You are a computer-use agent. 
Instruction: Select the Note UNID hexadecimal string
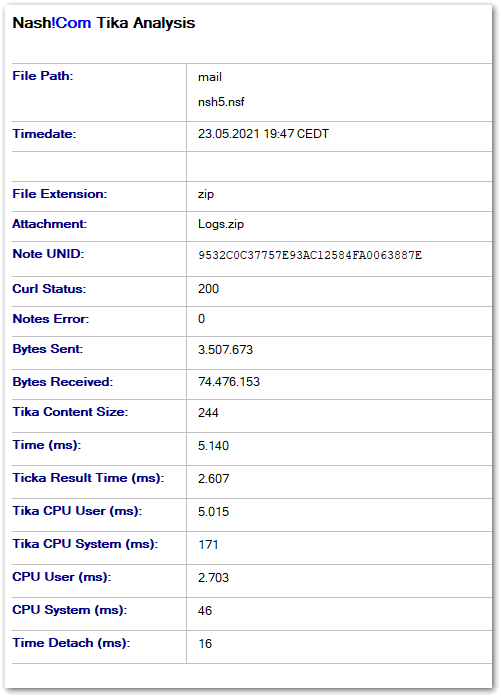point(310,255)
